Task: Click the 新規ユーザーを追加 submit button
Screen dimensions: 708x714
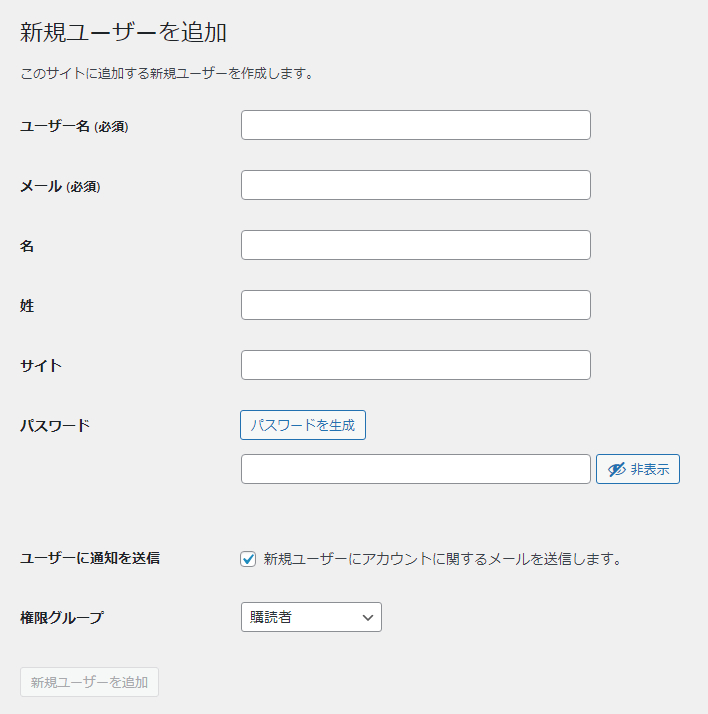Action: [89, 682]
